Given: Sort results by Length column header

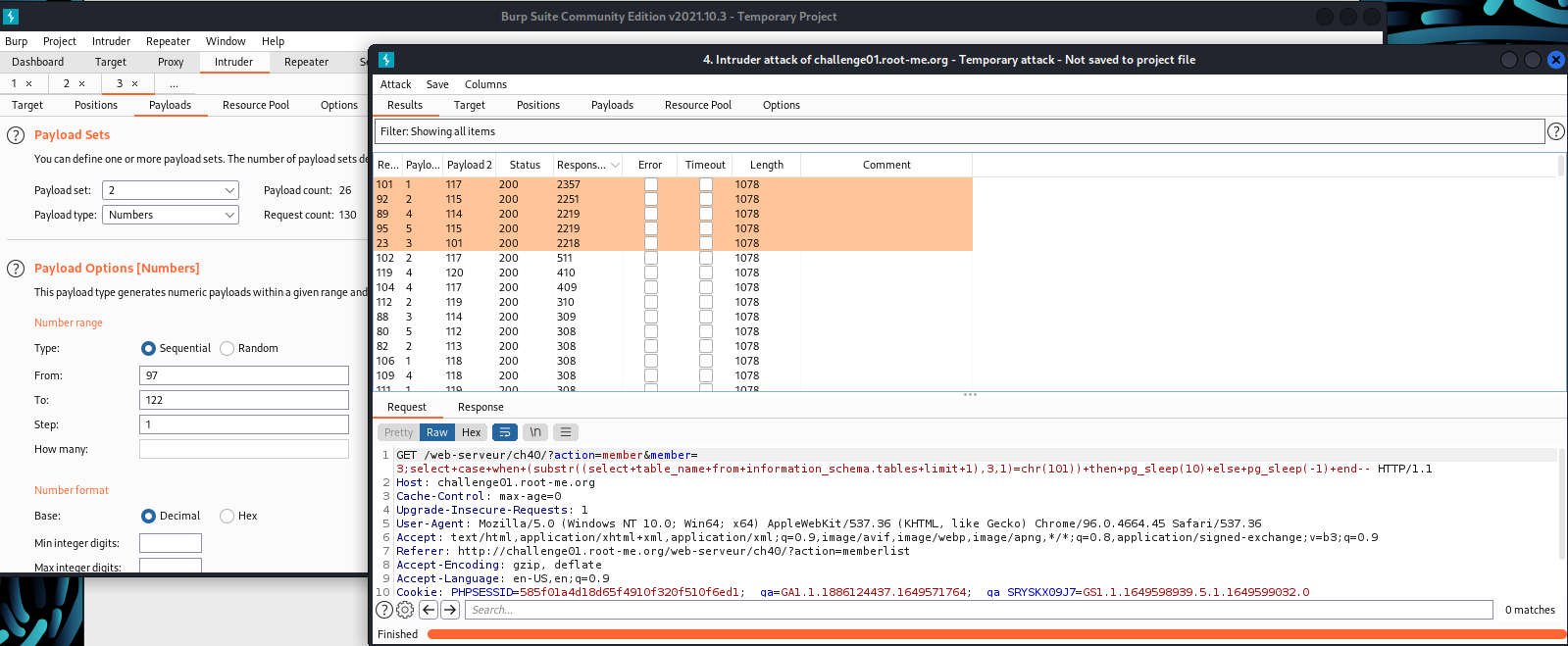Looking at the screenshot, I should point(767,165).
